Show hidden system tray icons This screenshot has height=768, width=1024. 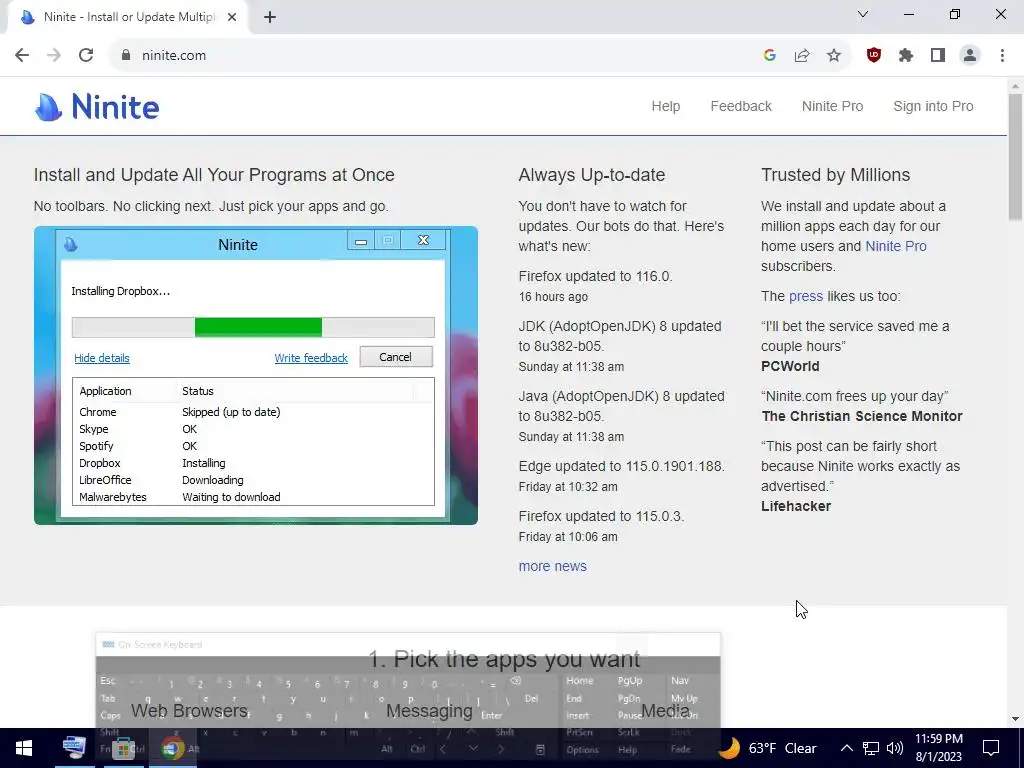pos(846,748)
